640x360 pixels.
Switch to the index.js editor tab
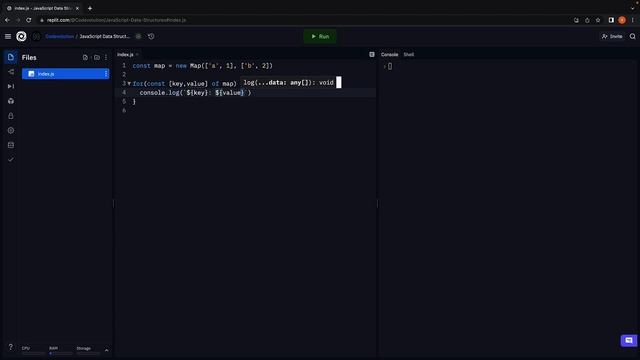point(125,54)
